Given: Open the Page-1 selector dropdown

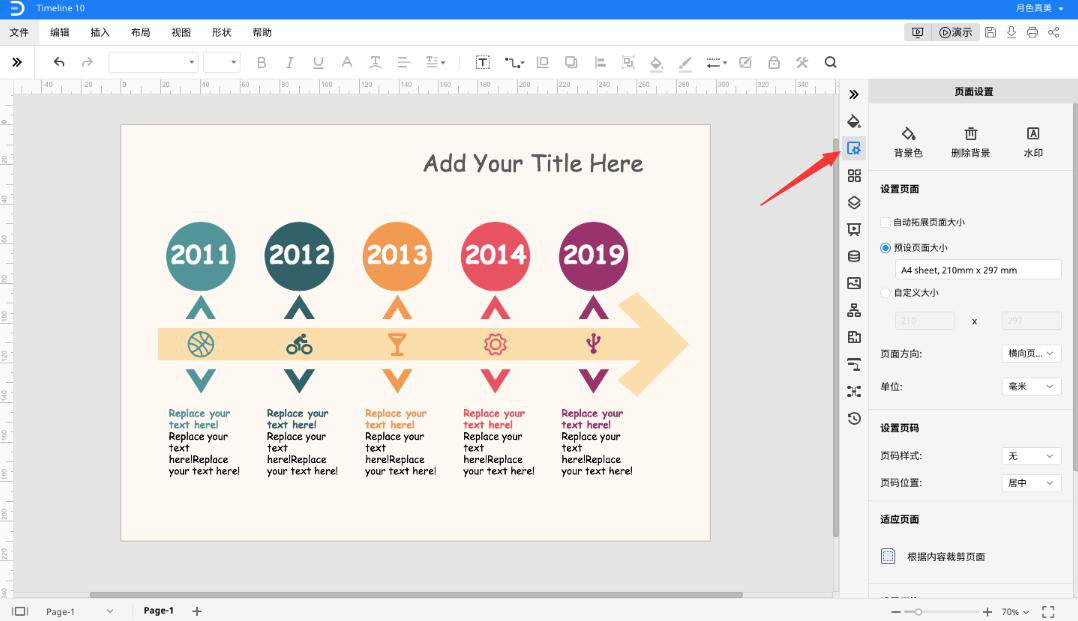Looking at the screenshot, I should coord(79,611).
